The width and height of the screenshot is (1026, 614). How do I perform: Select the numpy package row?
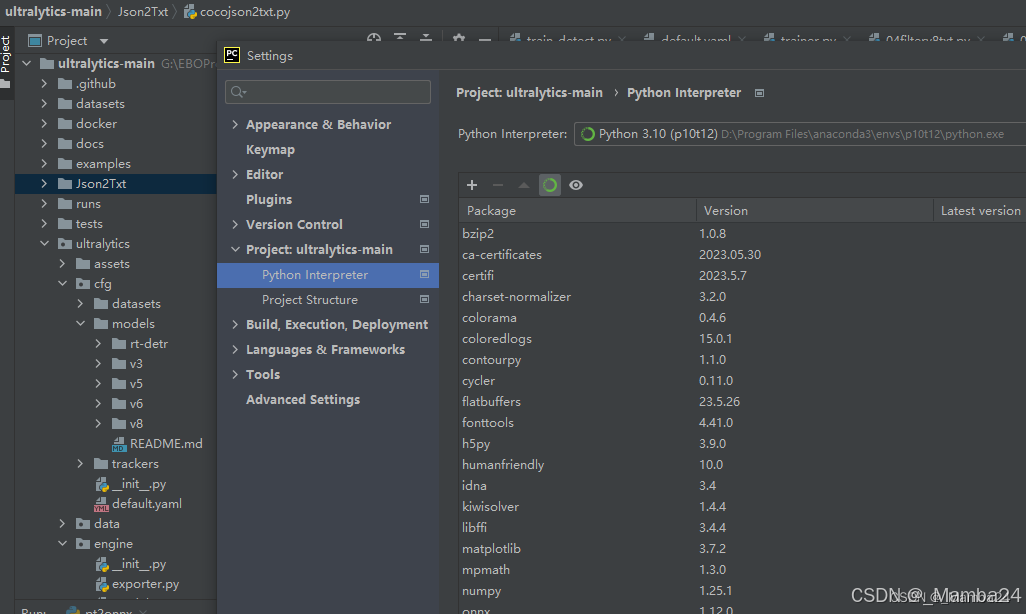(x=743, y=590)
